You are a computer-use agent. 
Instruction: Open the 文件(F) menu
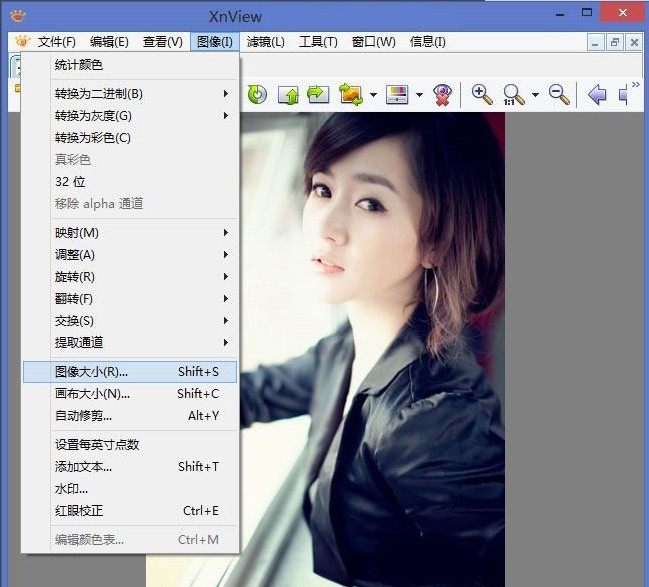pos(57,42)
